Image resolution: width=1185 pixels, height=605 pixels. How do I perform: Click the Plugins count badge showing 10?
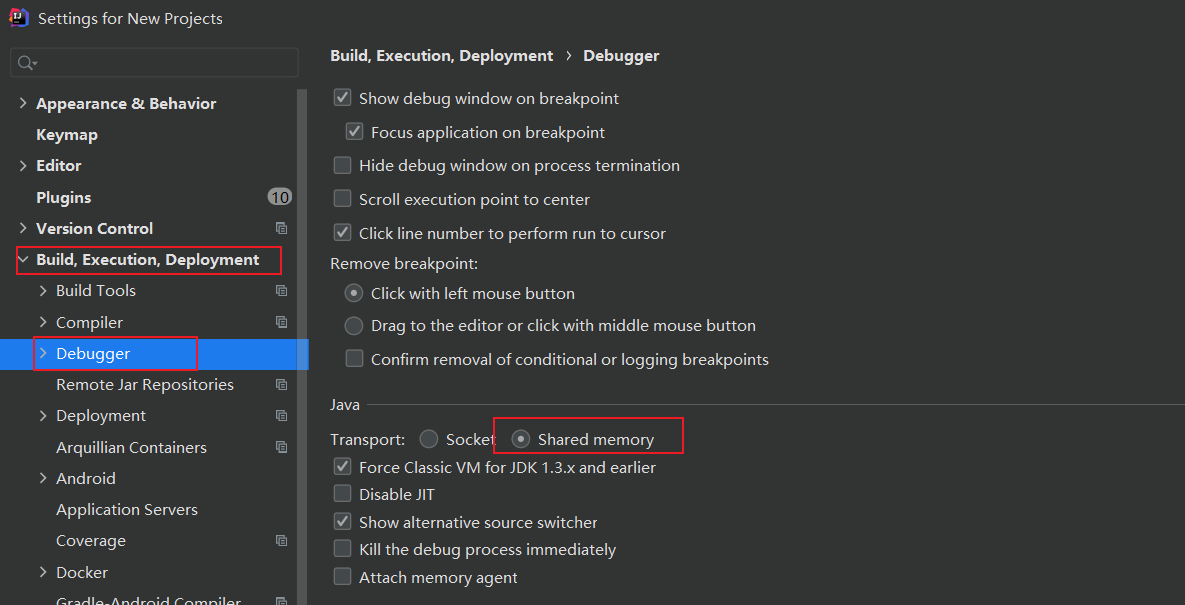pos(280,197)
